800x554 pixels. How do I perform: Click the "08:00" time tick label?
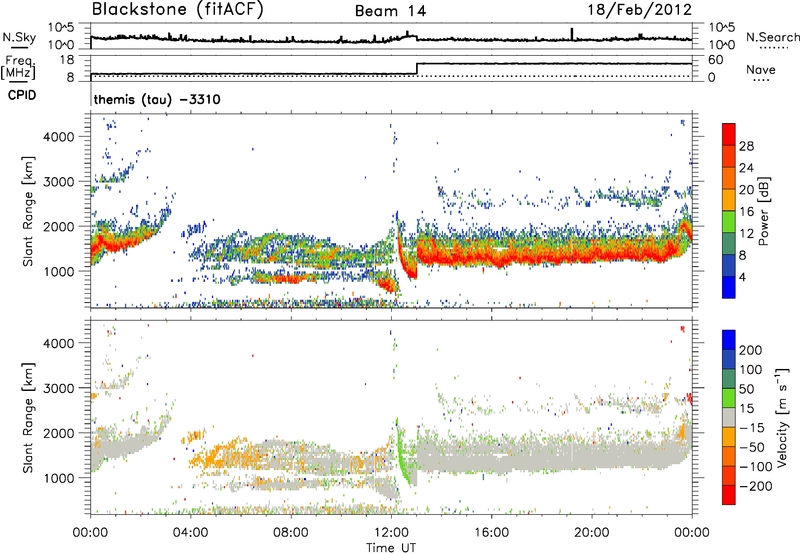pyautogui.click(x=291, y=533)
